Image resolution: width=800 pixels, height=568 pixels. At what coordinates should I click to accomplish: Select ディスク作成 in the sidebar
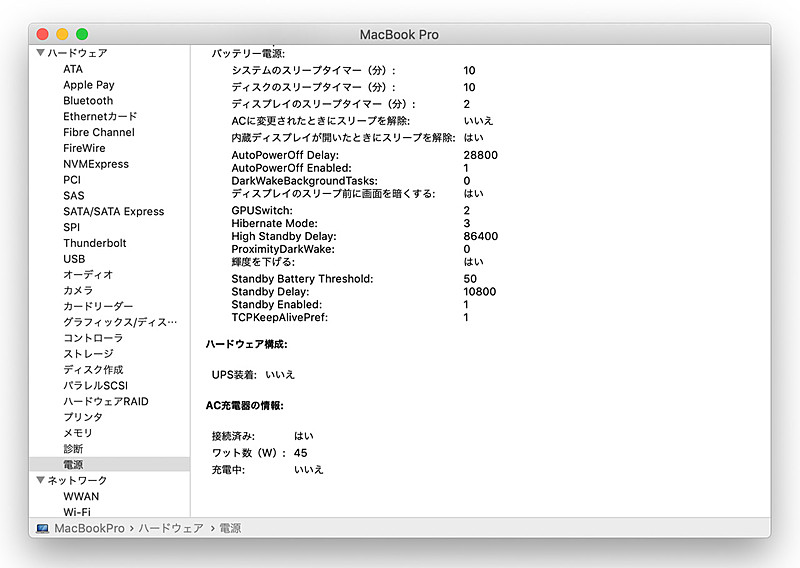(93, 369)
